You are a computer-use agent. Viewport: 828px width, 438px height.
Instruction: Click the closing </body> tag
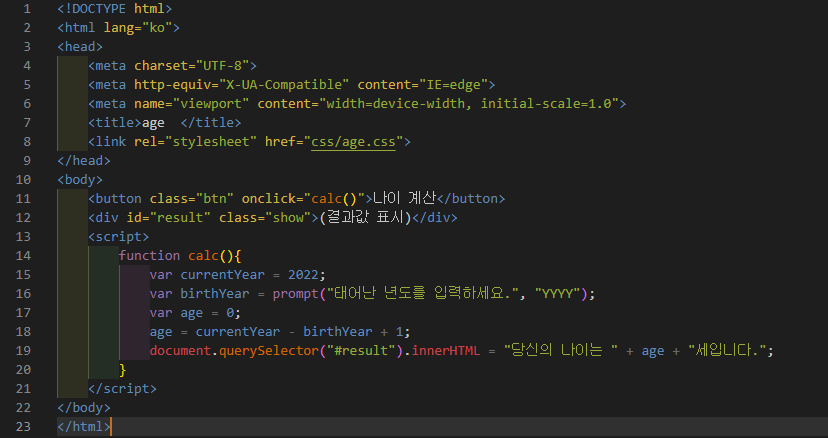click(84, 408)
